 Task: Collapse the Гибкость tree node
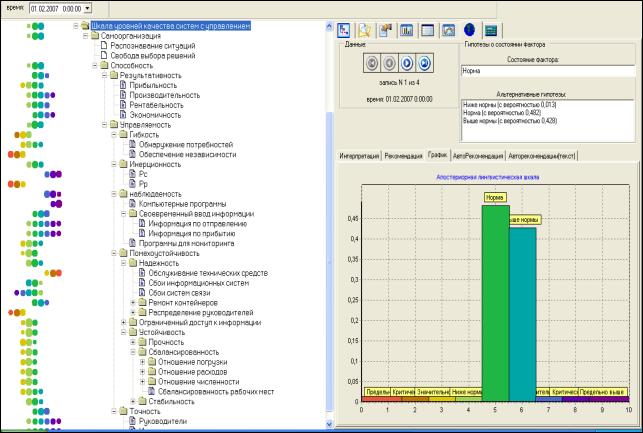pos(114,134)
